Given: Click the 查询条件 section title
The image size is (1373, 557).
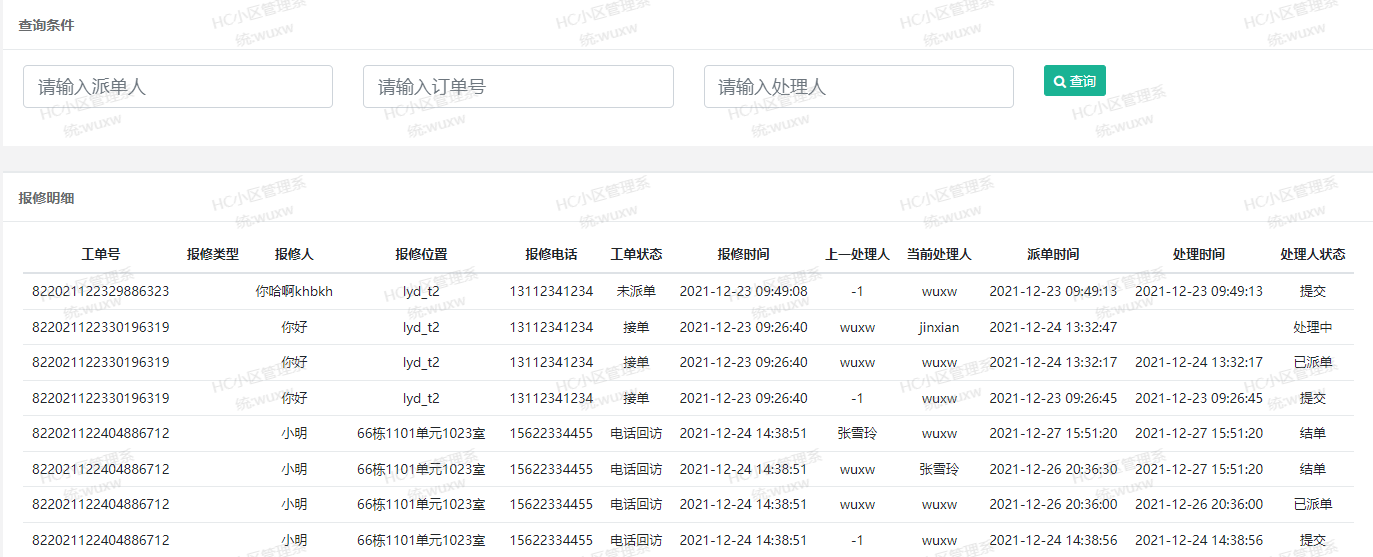Looking at the screenshot, I should 46,25.
